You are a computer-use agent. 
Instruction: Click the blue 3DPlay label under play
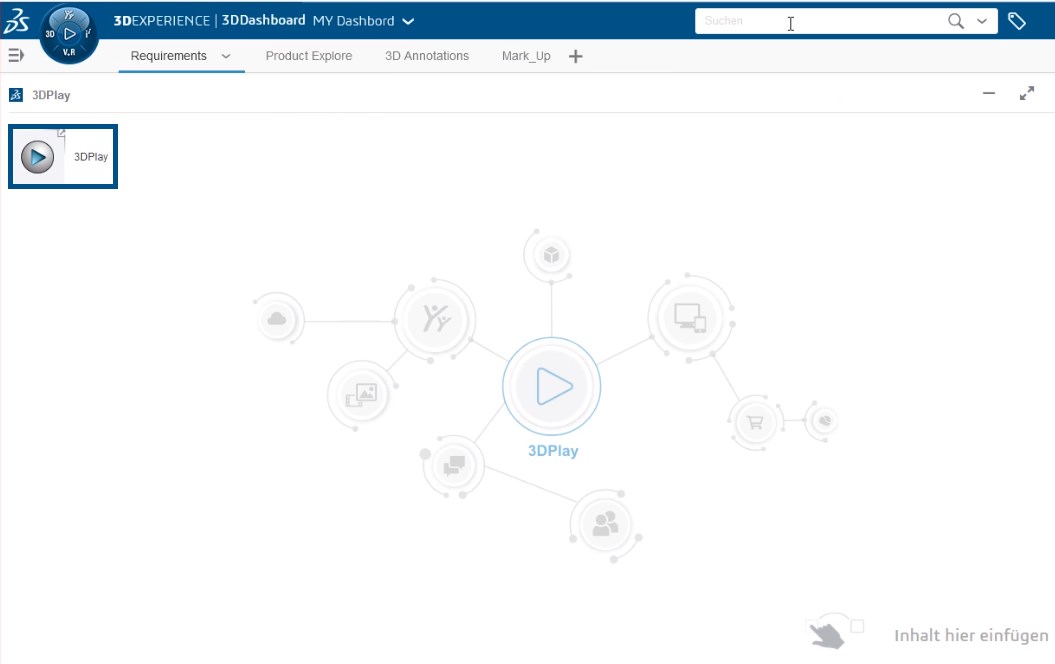point(553,451)
